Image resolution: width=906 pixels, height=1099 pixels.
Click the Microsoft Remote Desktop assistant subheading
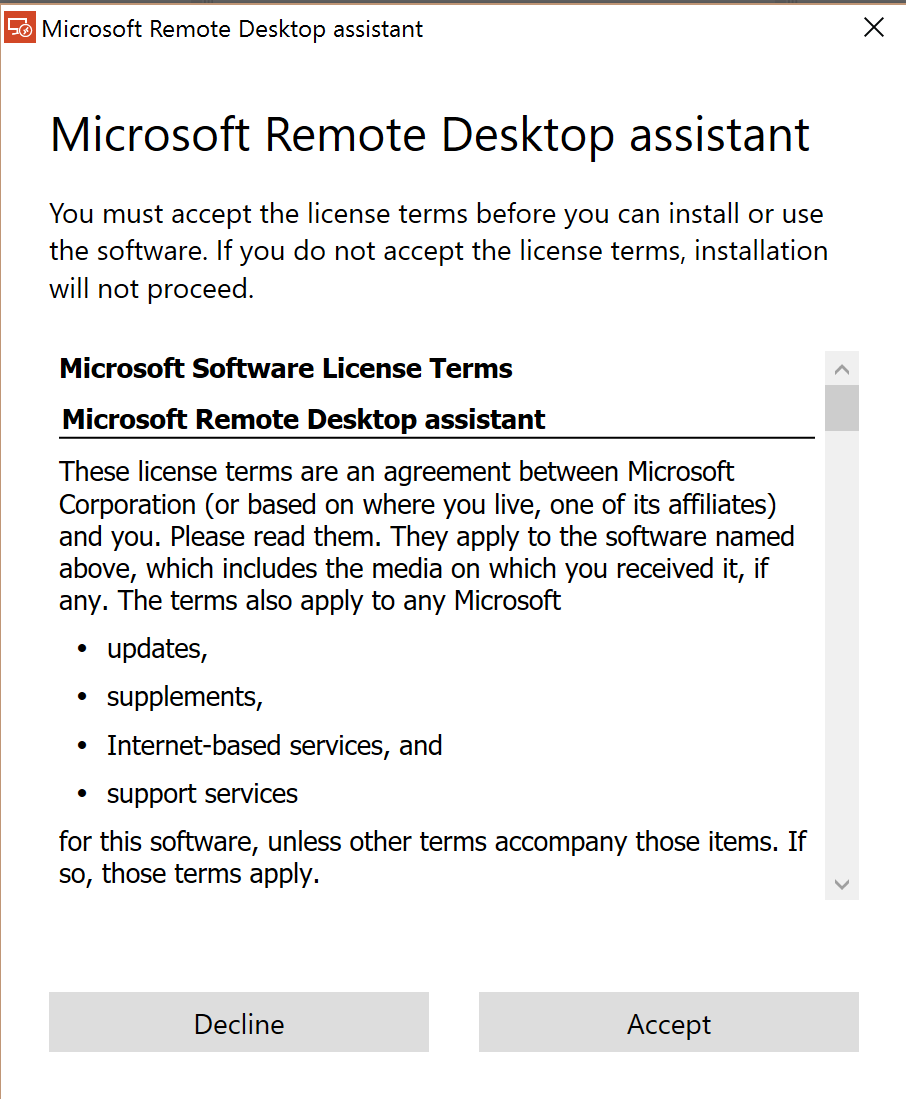(302, 419)
